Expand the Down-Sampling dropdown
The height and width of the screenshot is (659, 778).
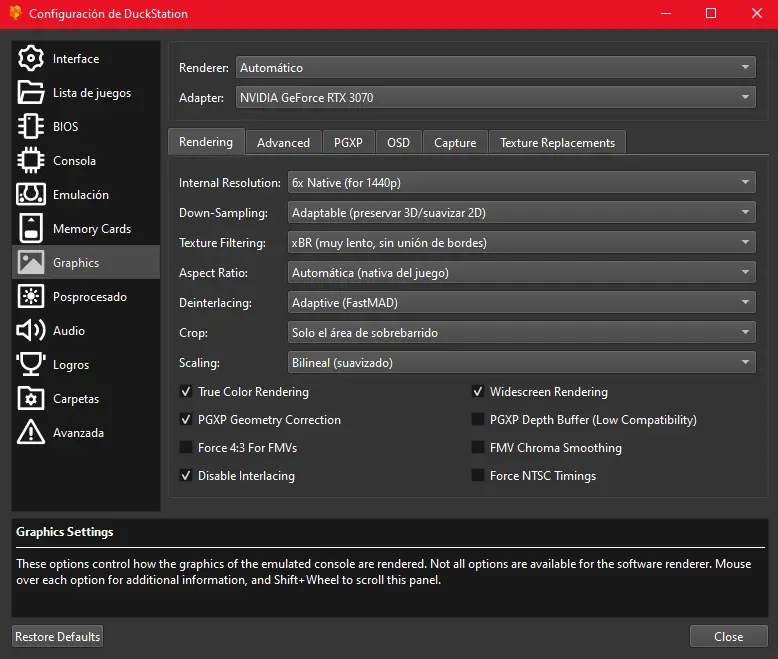click(x=521, y=212)
